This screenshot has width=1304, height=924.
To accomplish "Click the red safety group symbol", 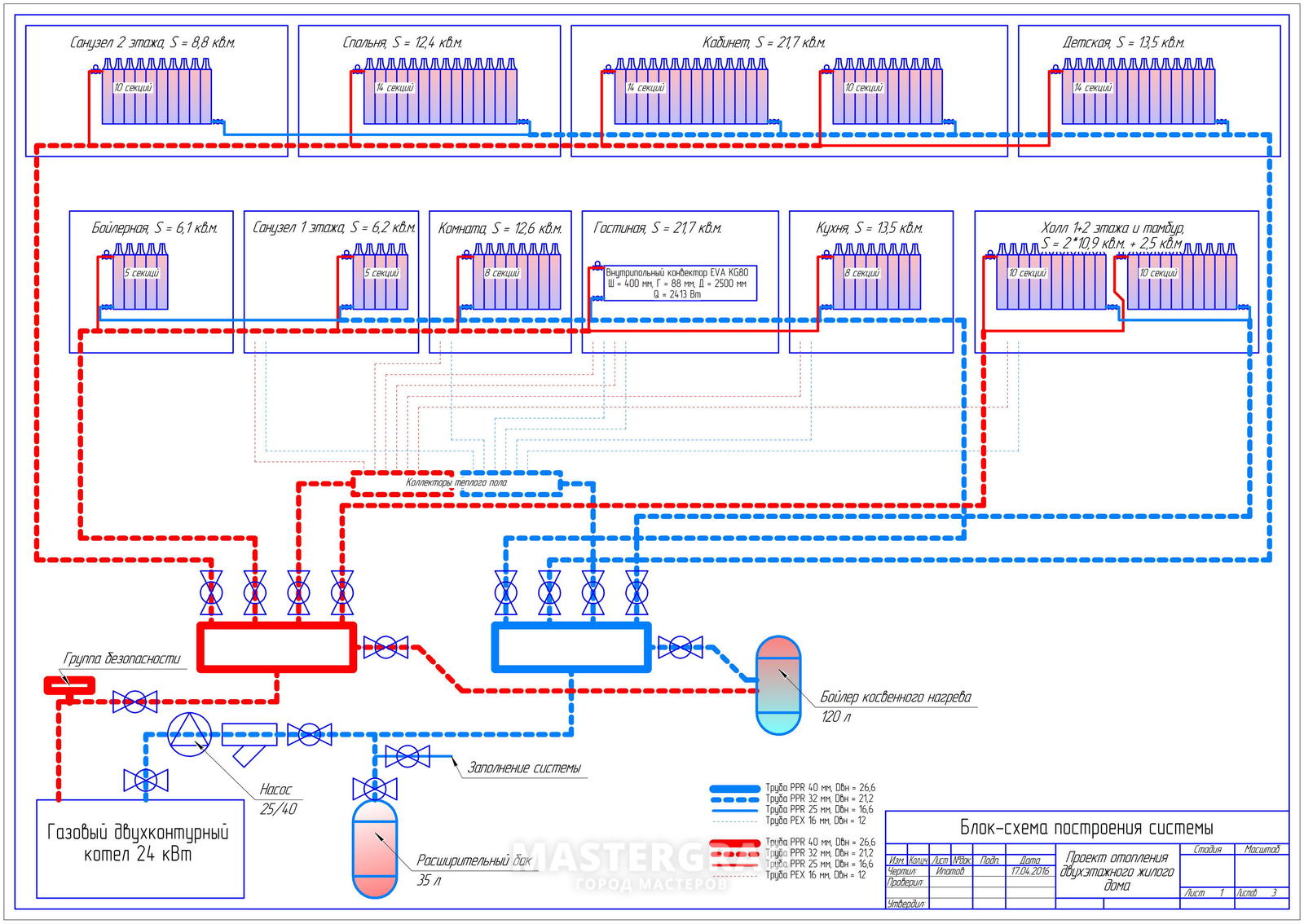I will [69, 685].
